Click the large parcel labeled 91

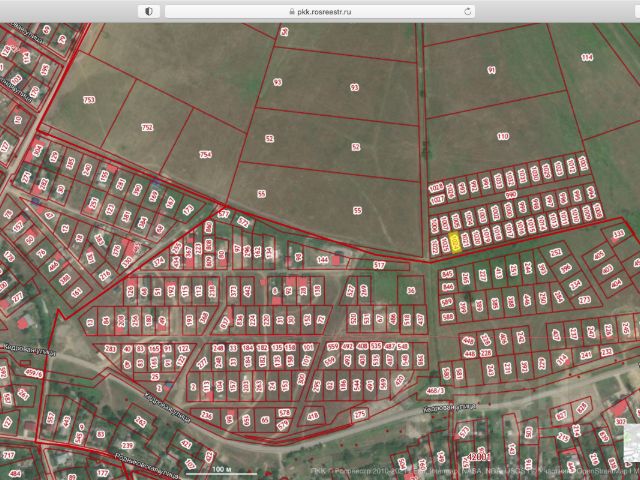491,70
